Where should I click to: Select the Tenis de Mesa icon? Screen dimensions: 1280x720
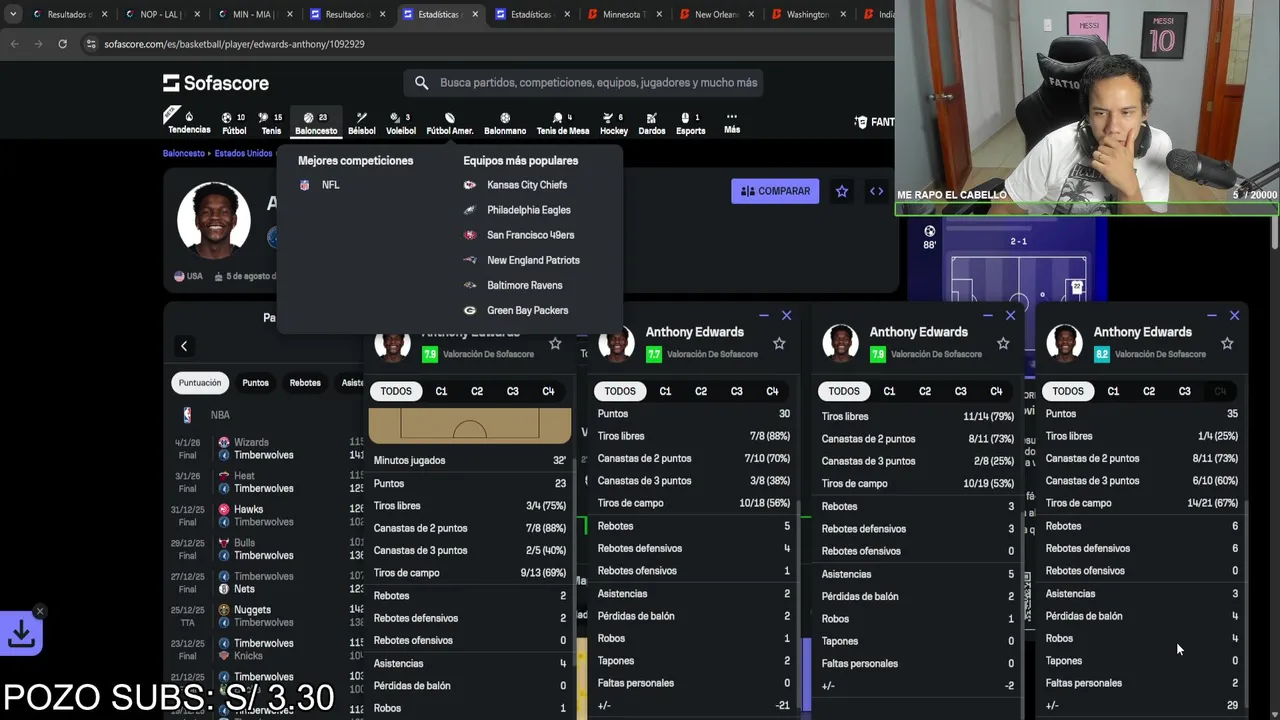point(563,122)
